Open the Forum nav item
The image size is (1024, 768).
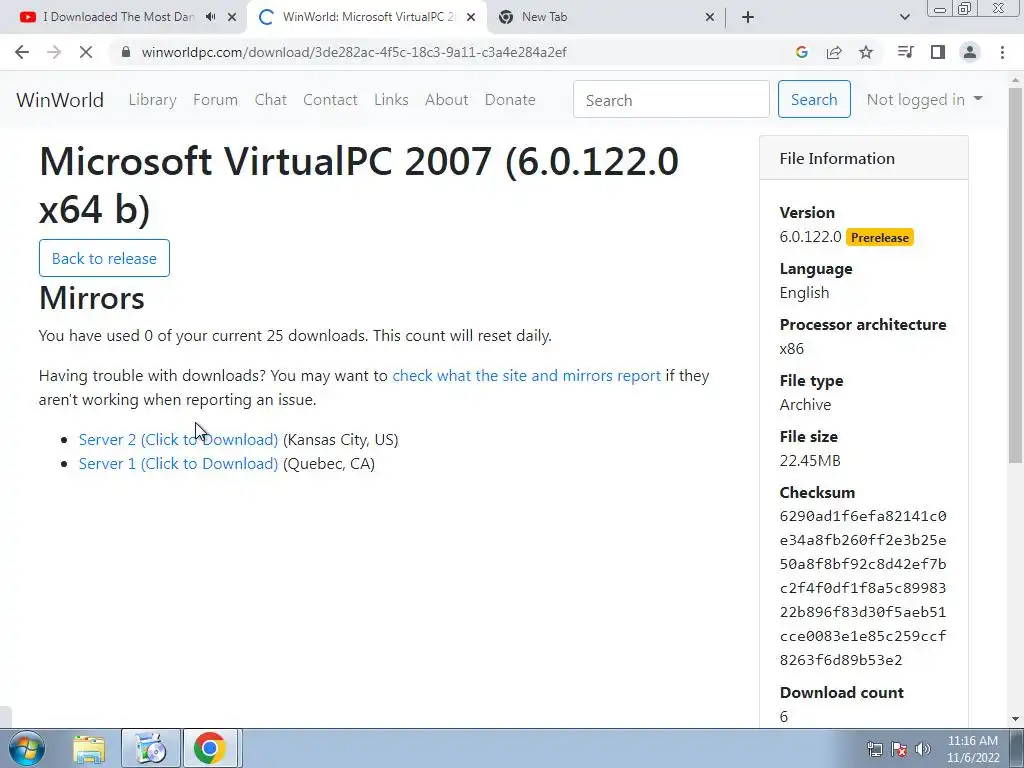(x=216, y=100)
